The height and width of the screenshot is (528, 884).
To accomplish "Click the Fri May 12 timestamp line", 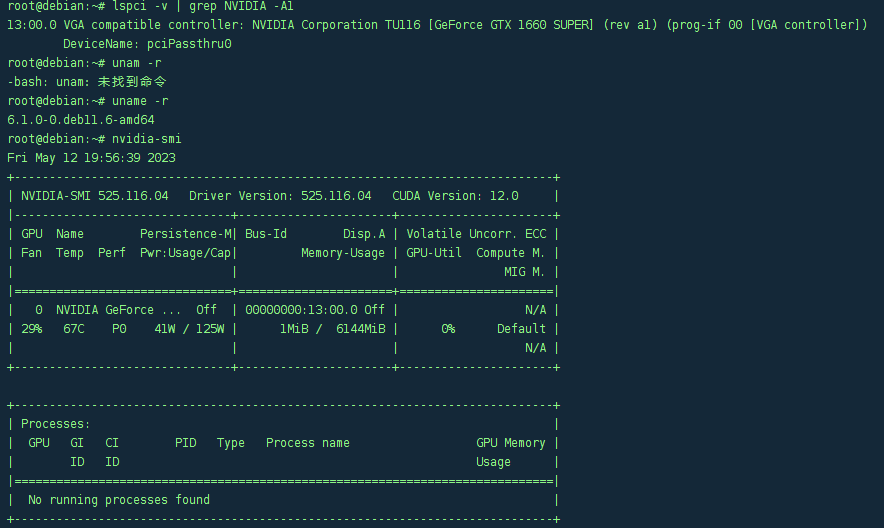I will [91, 158].
